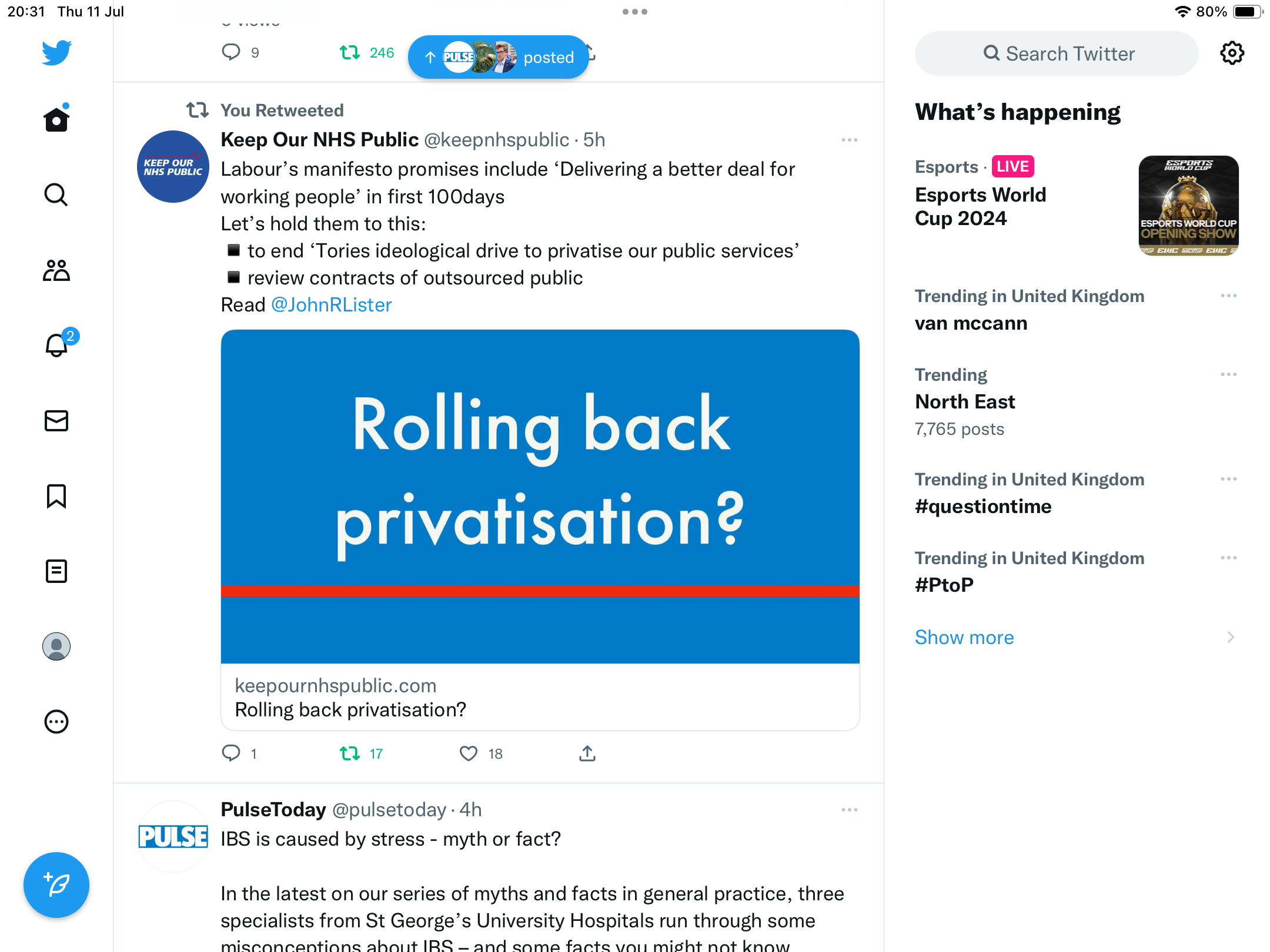This screenshot has width=1270, height=952.
Task: Open the #questiontime trending topic
Action: [983, 506]
